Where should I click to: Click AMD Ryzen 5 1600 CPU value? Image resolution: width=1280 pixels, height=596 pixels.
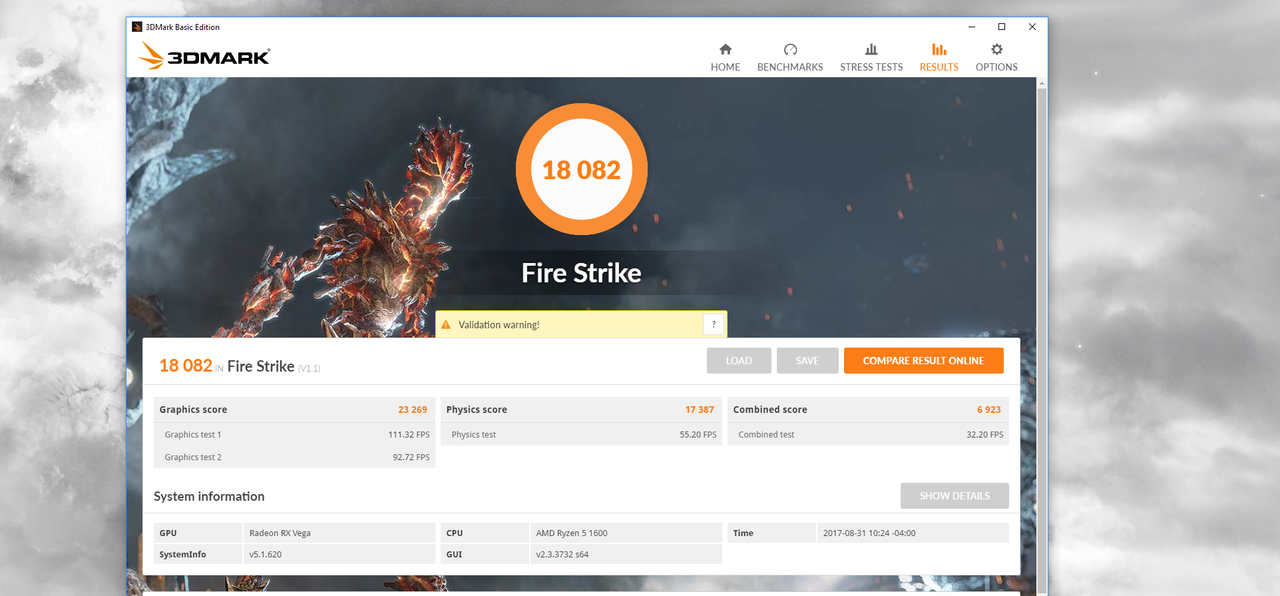pos(571,533)
